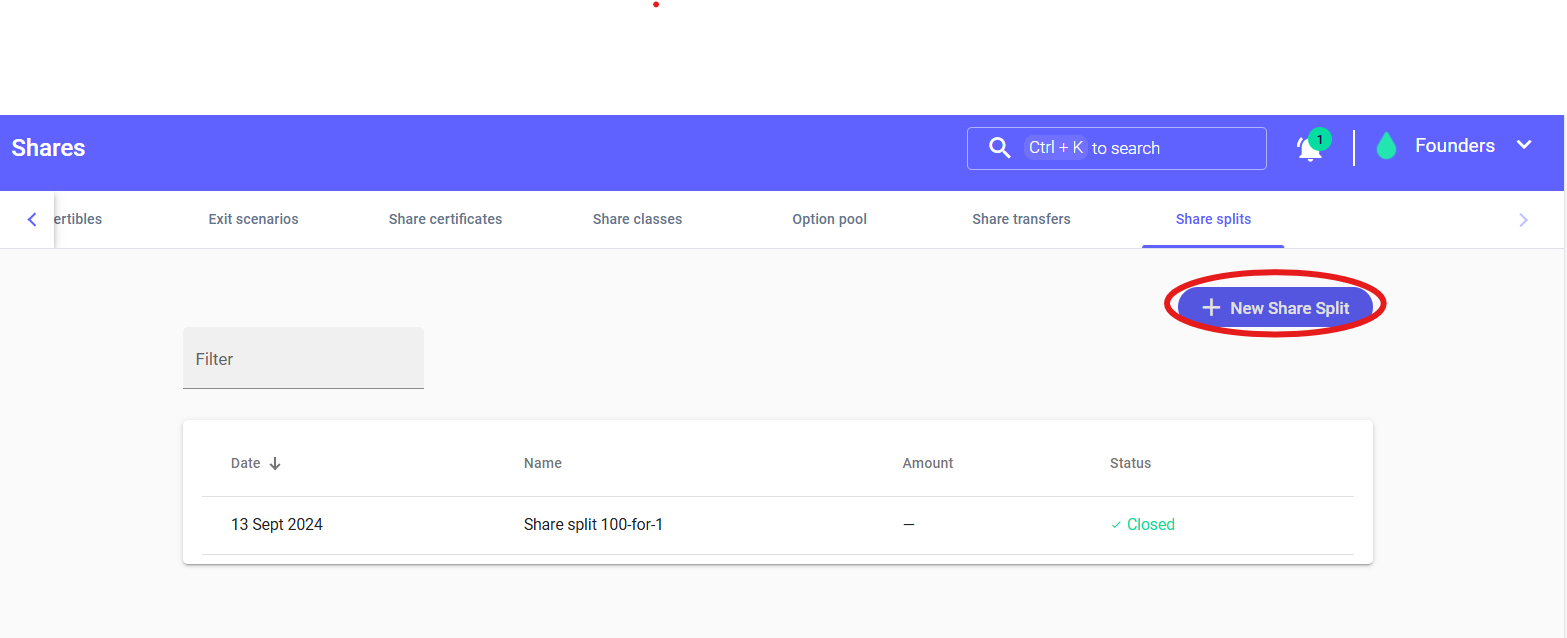Click the Filter input field

[x=303, y=359]
